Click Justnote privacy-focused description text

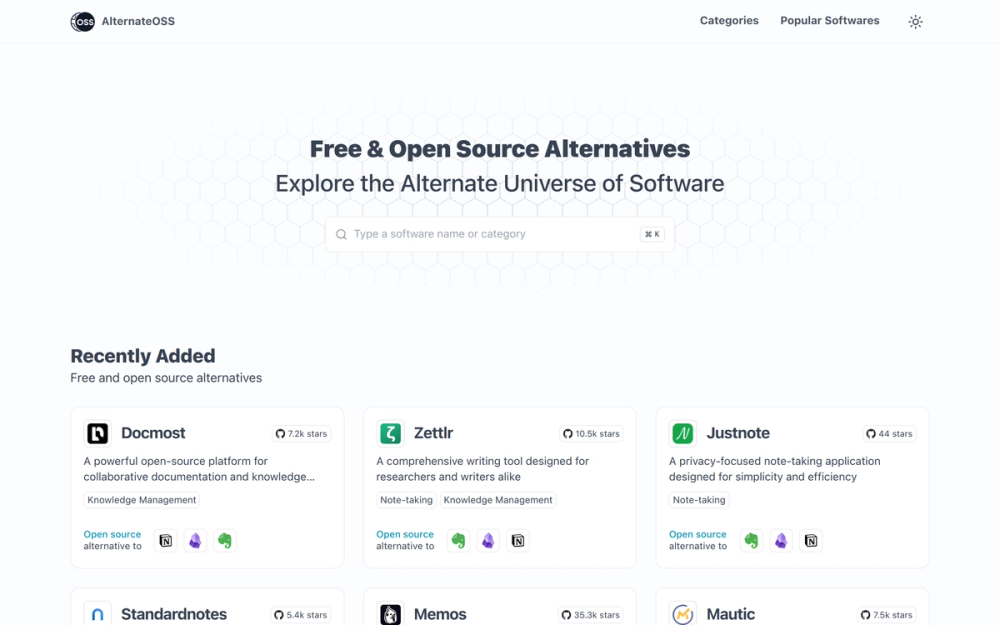pos(774,469)
